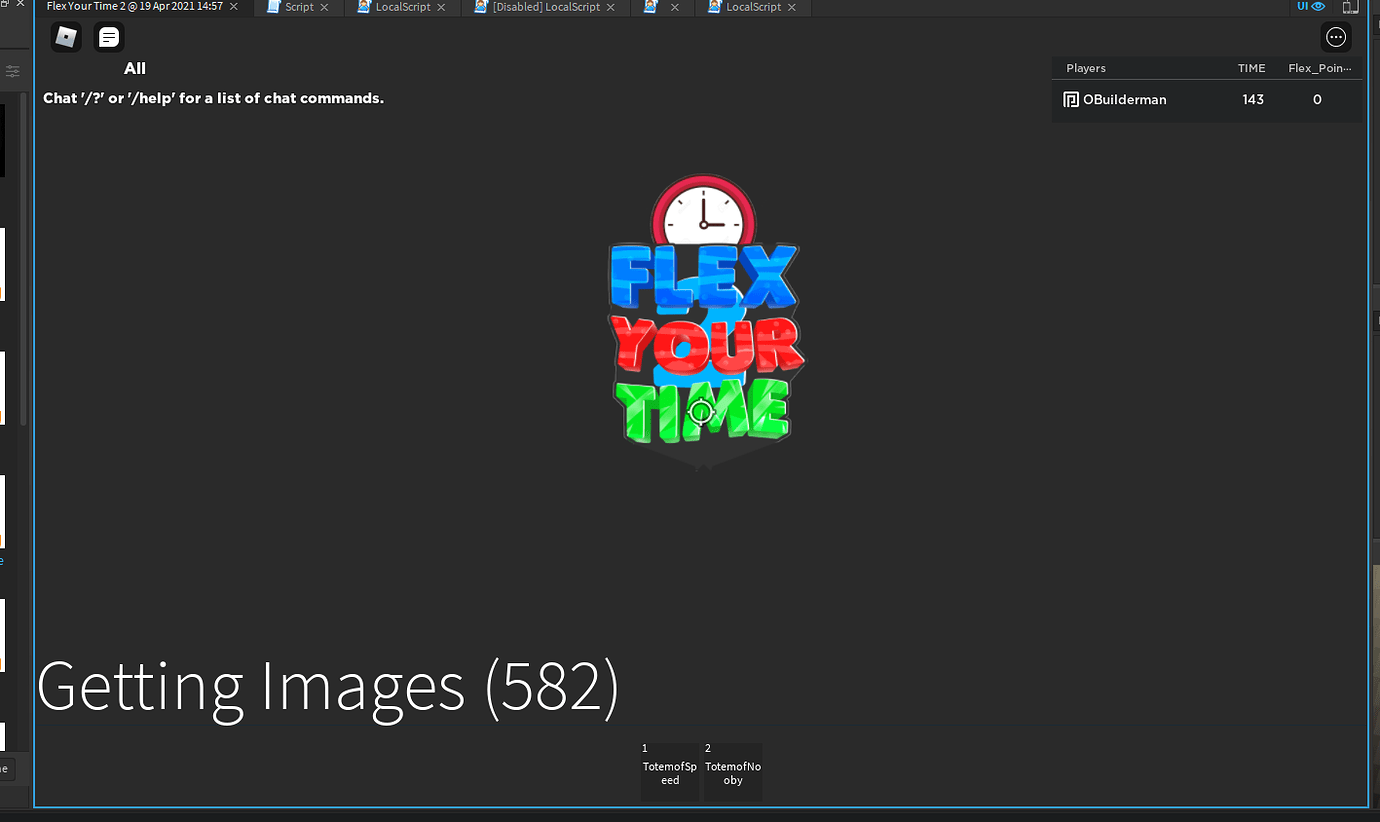This screenshot has width=1380, height=822.
Task: Close the Script tab
Action: tap(324, 7)
